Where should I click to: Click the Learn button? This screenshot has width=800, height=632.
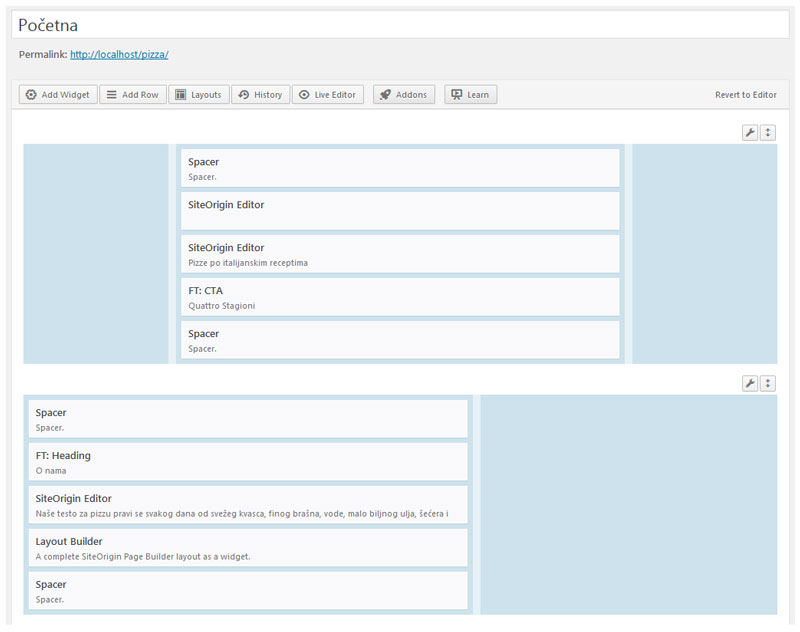click(470, 94)
